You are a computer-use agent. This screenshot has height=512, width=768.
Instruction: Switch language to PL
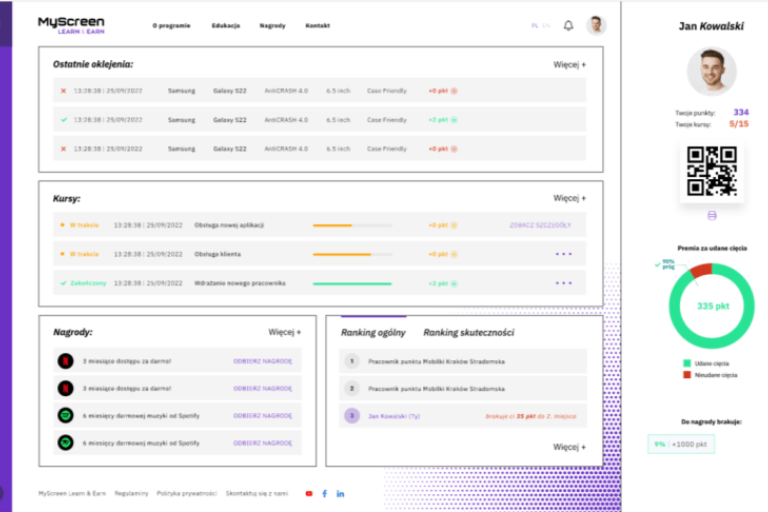coord(535,25)
